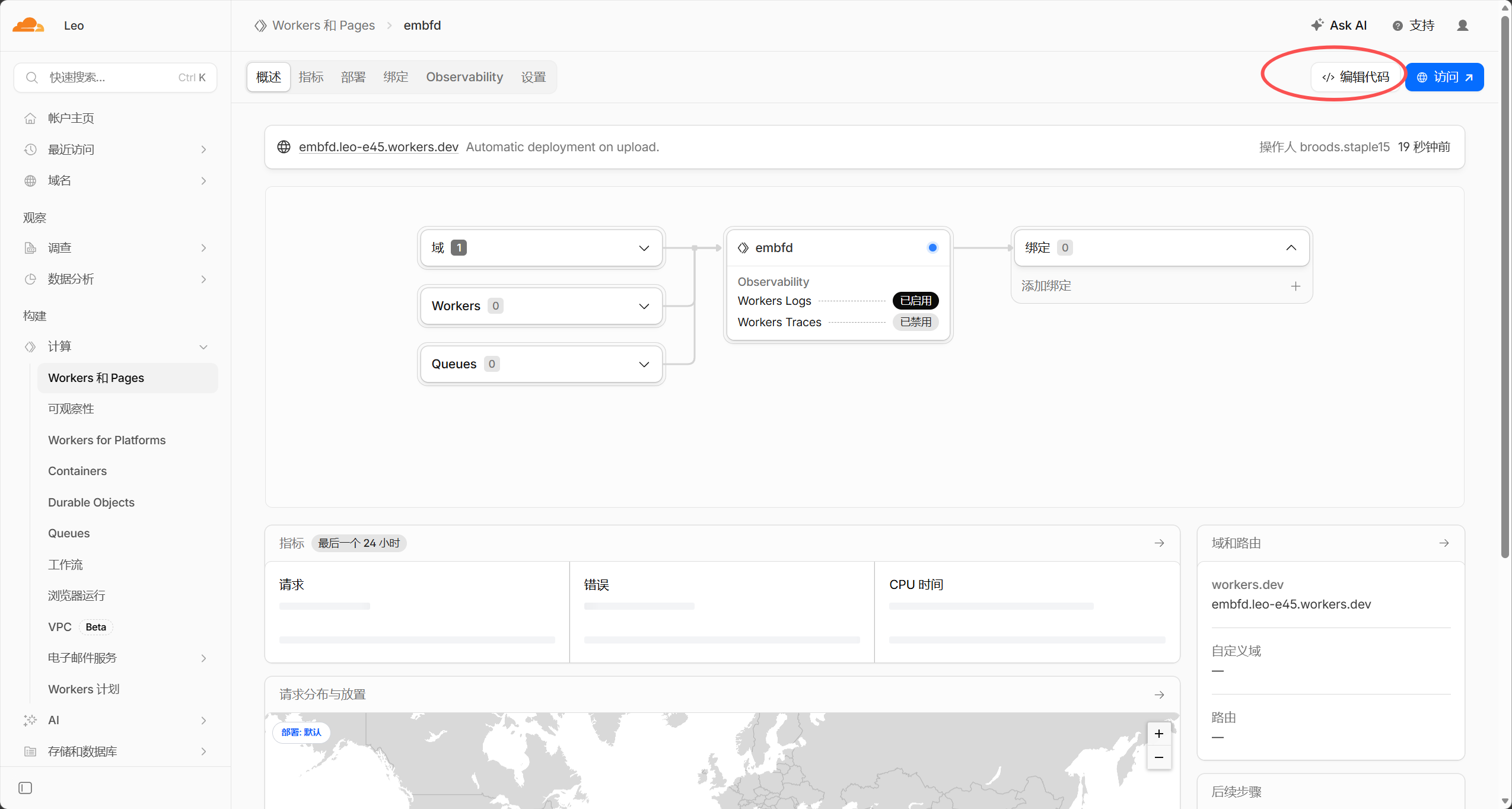Open the domains and routes arrow
Image resolution: width=1512 pixels, height=809 pixels.
[x=1444, y=543]
